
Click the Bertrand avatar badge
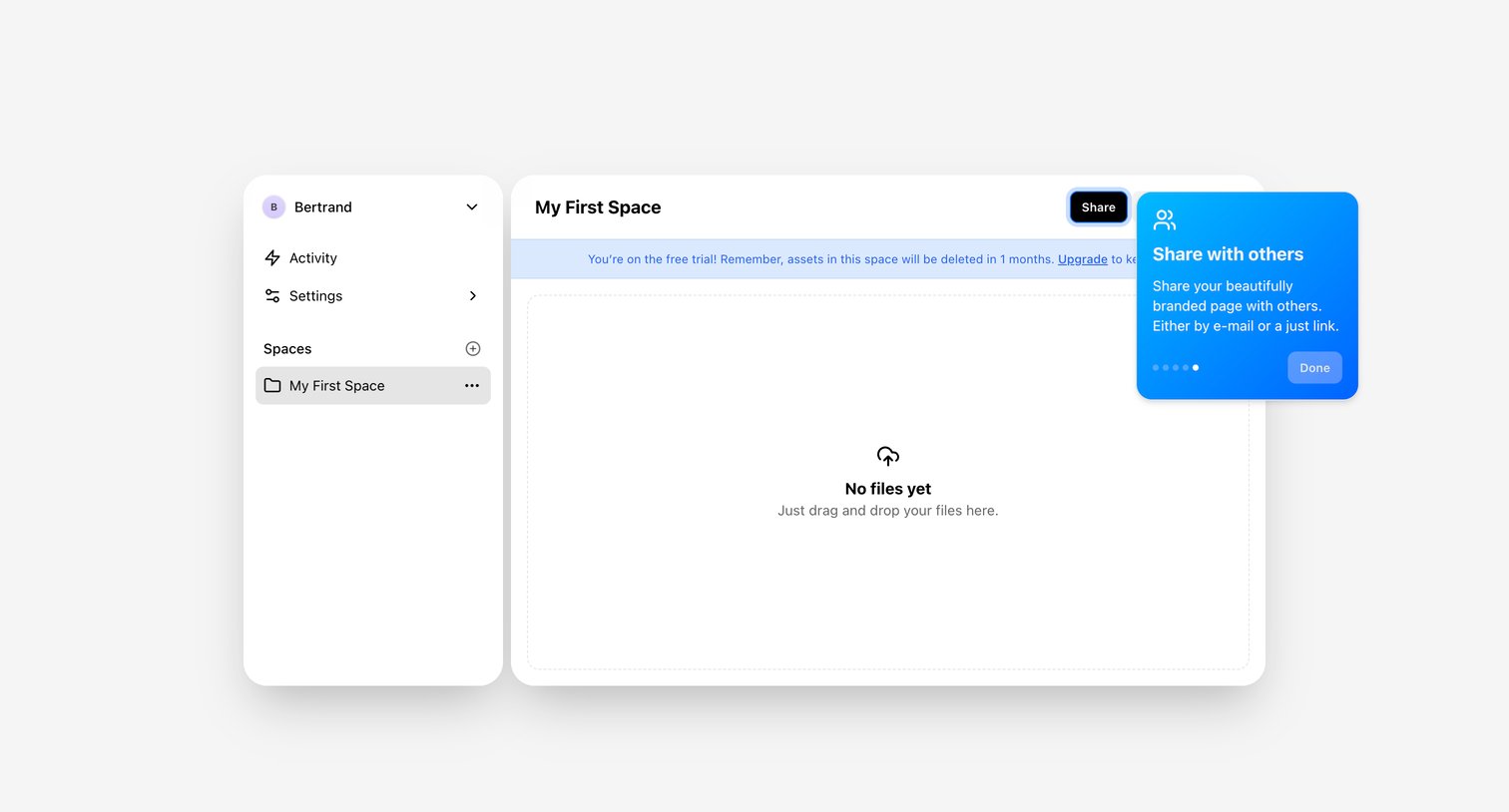click(273, 207)
